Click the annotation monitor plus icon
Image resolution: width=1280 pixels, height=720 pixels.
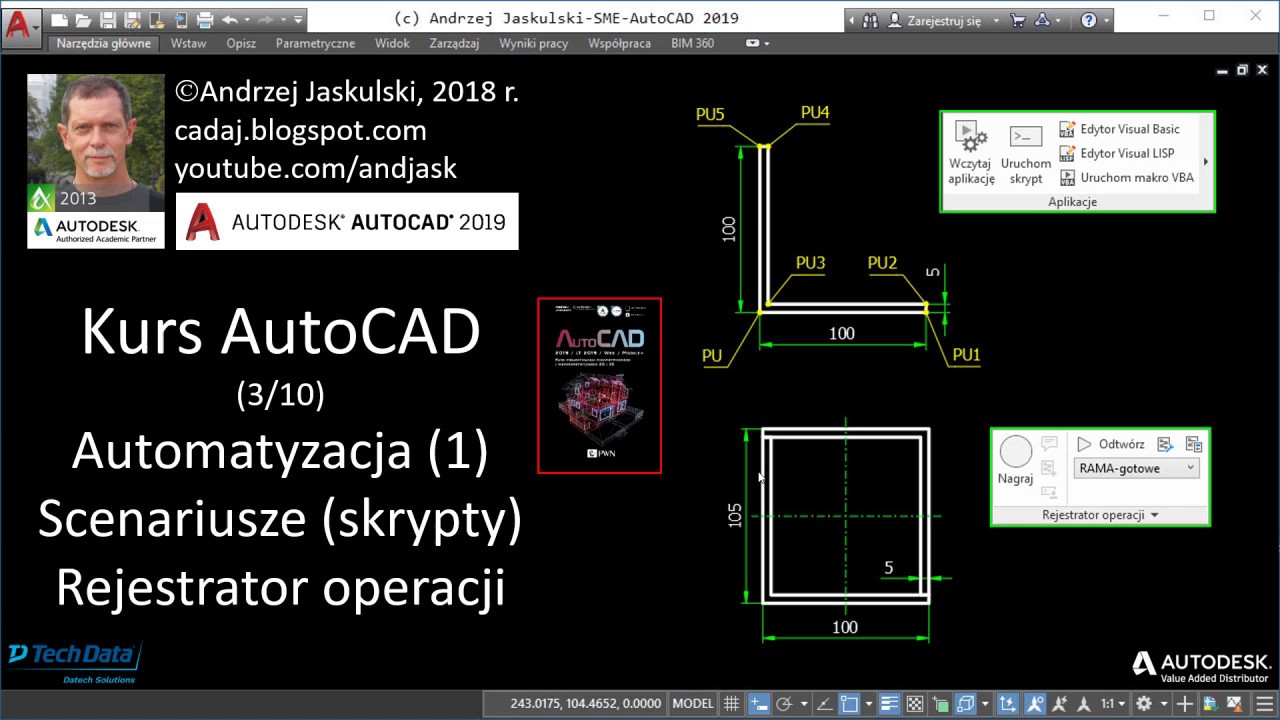tap(1185, 704)
